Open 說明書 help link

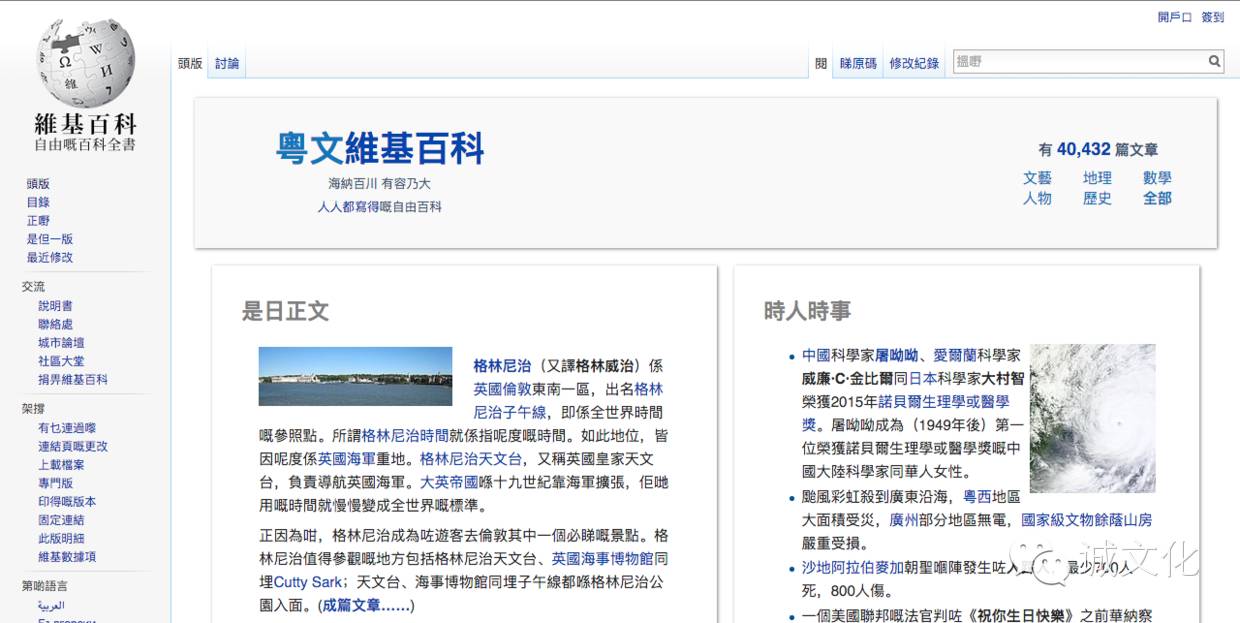point(55,306)
